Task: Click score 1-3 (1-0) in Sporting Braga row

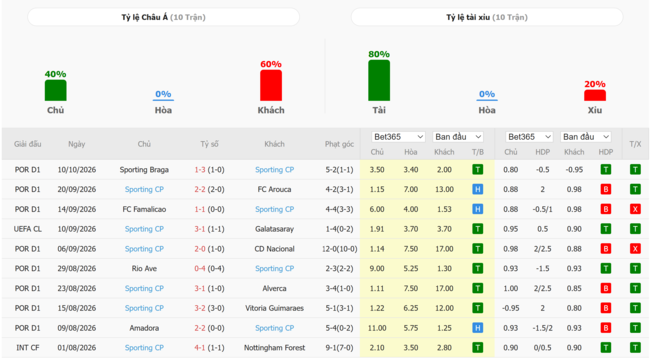Action: [x=209, y=170]
